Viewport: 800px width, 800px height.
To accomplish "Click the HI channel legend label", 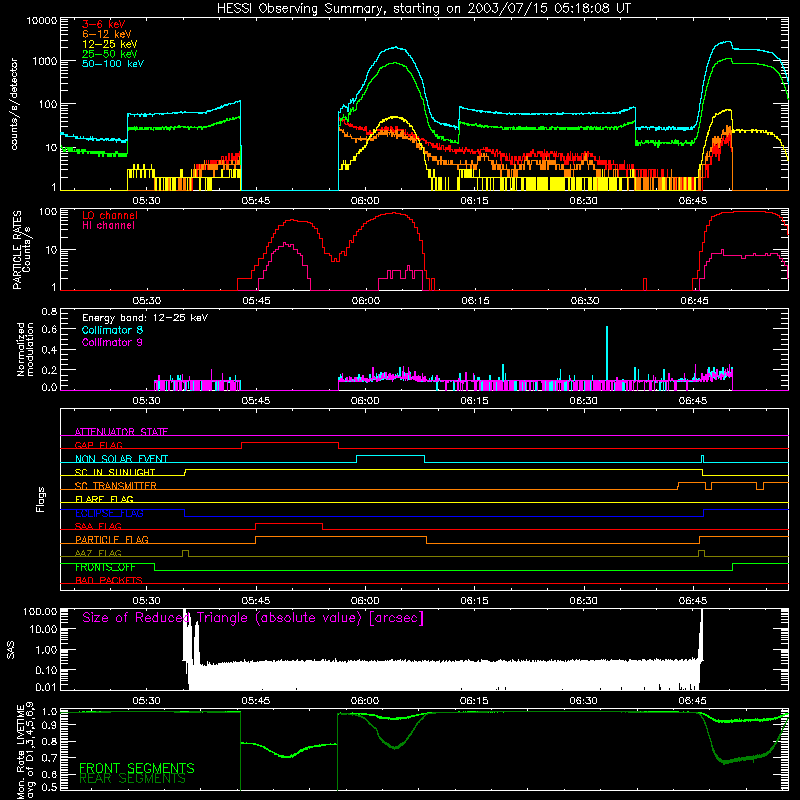I will pos(108,226).
